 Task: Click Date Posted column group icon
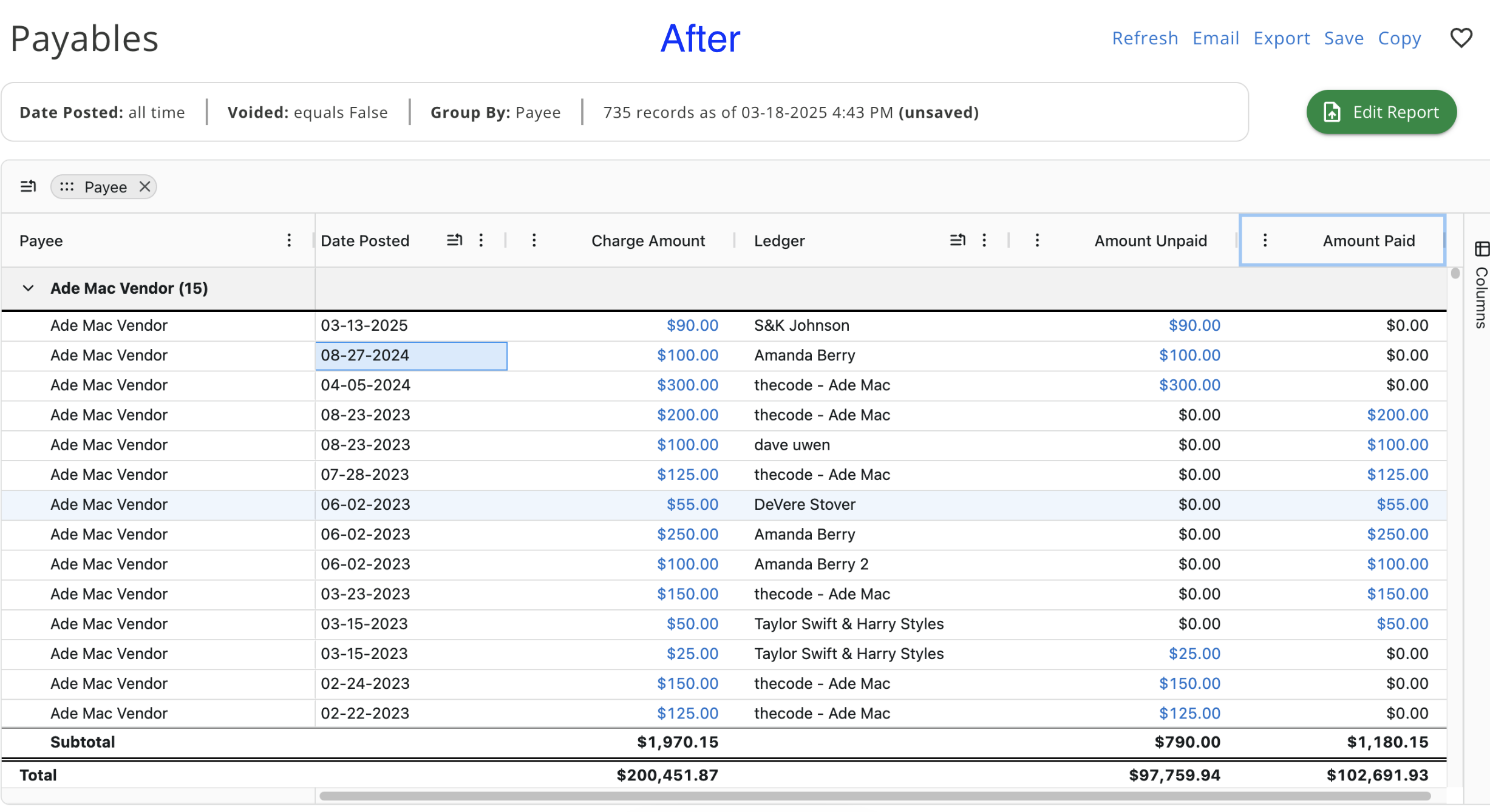454,240
